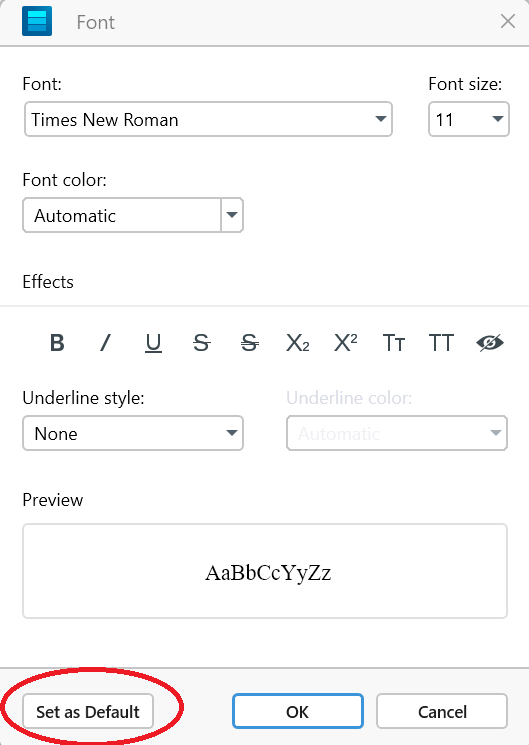Enable the Superscript effect
Screen dimensions: 529x745
346,343
